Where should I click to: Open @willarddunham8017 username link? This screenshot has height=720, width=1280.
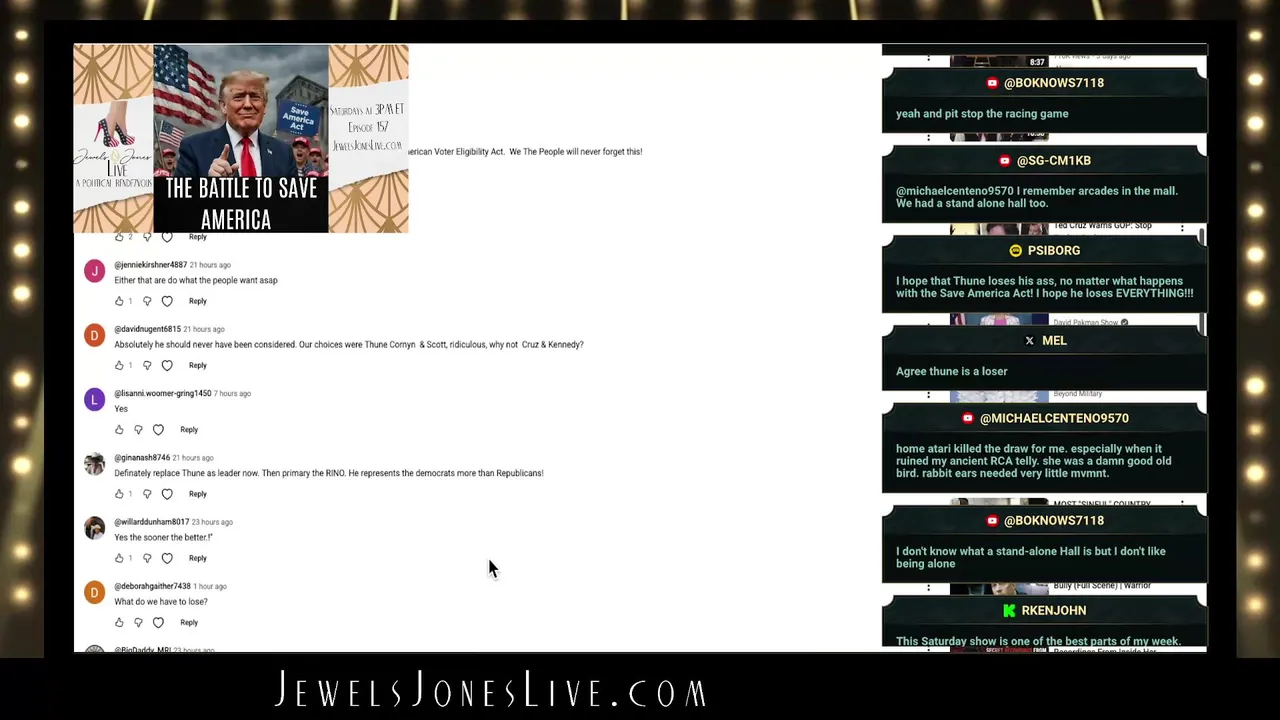pos(151,522)
